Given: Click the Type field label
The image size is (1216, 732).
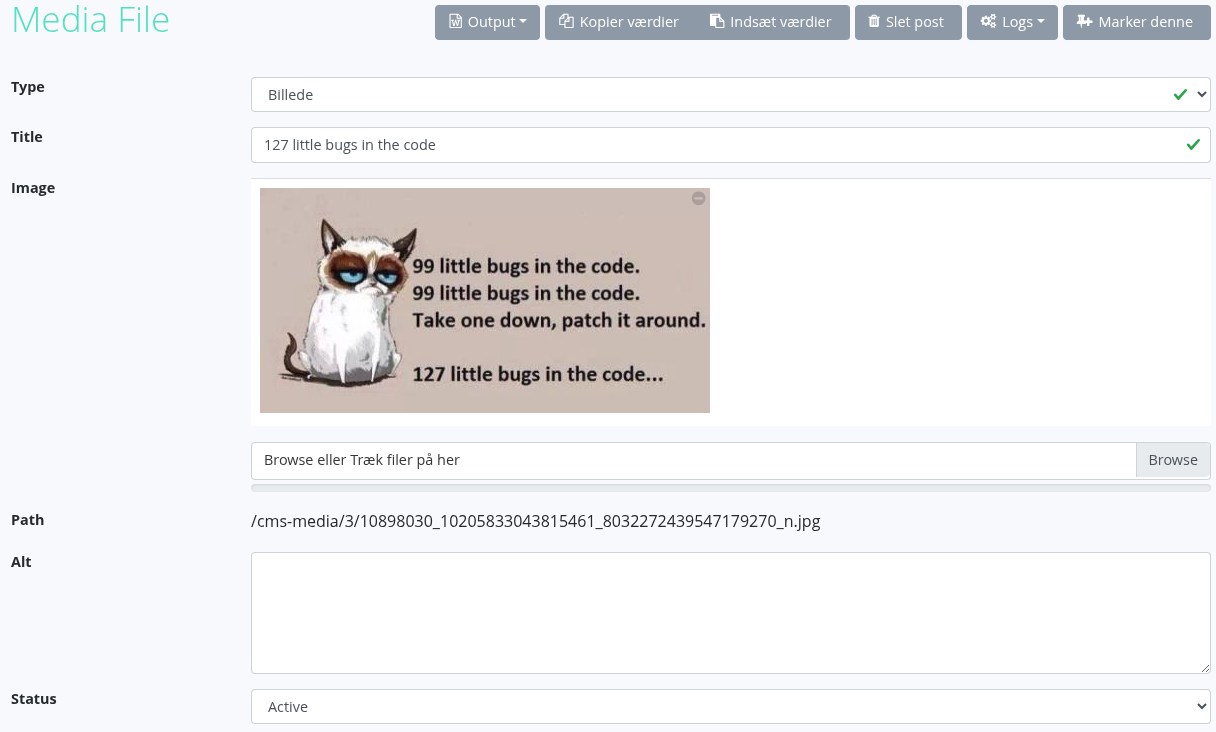Looking at the screenshot, I should 28,87.
